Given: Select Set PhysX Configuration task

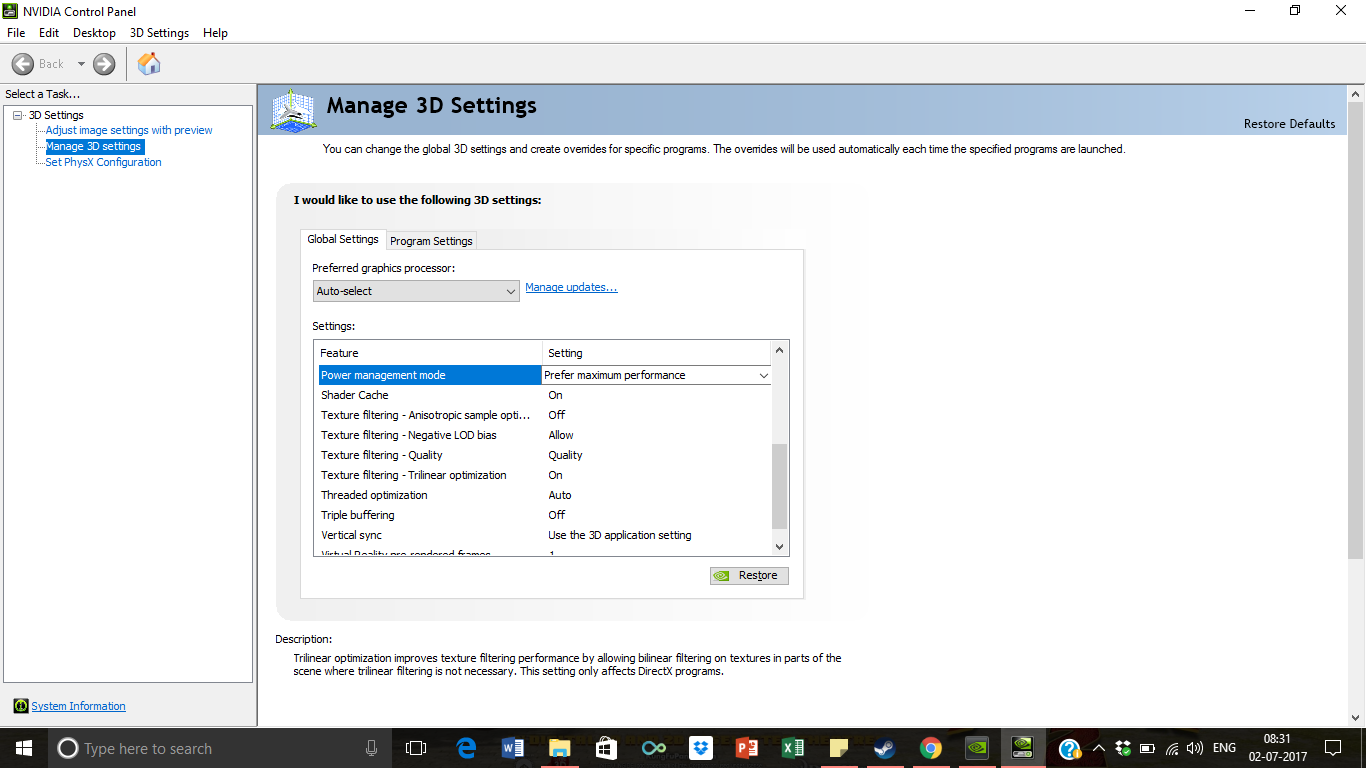Looking at the screenshot, I should 103,162.
